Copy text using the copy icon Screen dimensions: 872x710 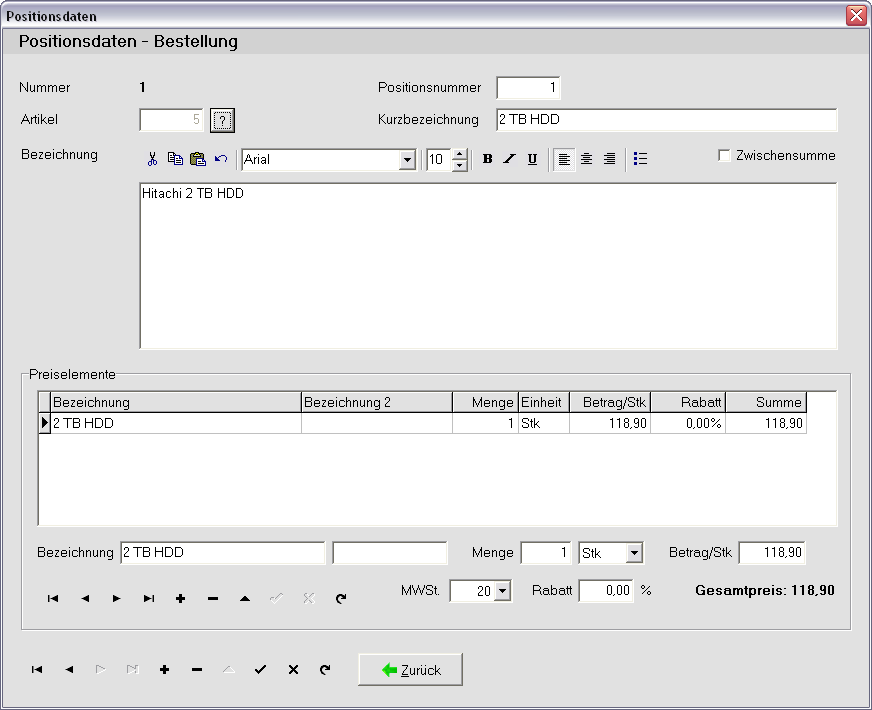click(x=175, y=159)
